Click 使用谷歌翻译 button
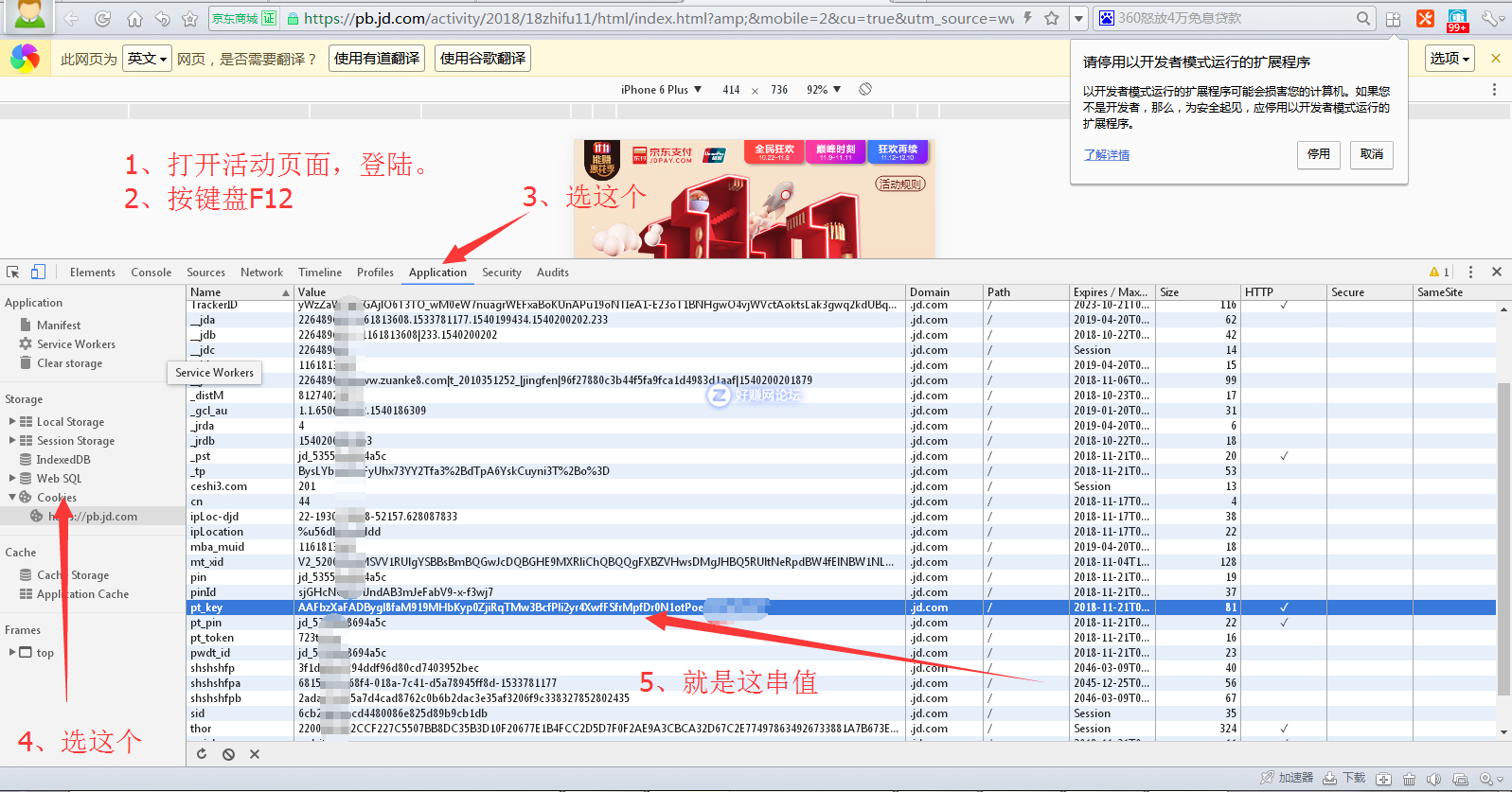This screenshot has height=792, width=1512. (483, 59)
